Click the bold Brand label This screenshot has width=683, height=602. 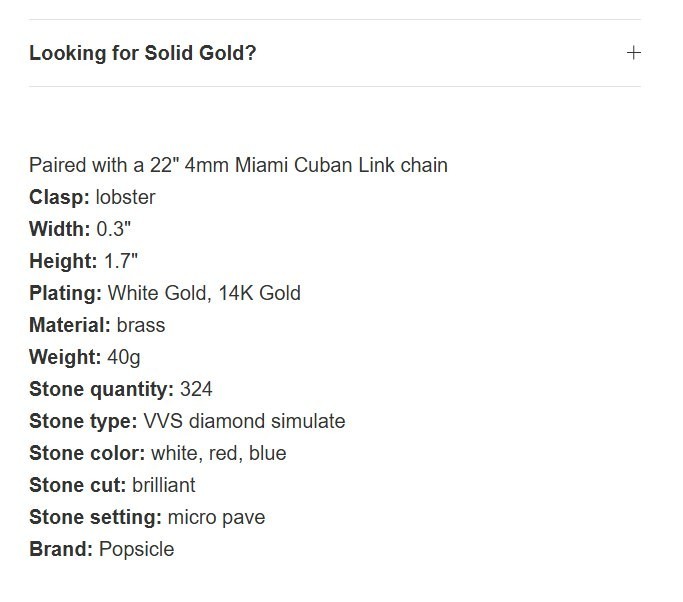pyautogui.click(x=61, y=549)
